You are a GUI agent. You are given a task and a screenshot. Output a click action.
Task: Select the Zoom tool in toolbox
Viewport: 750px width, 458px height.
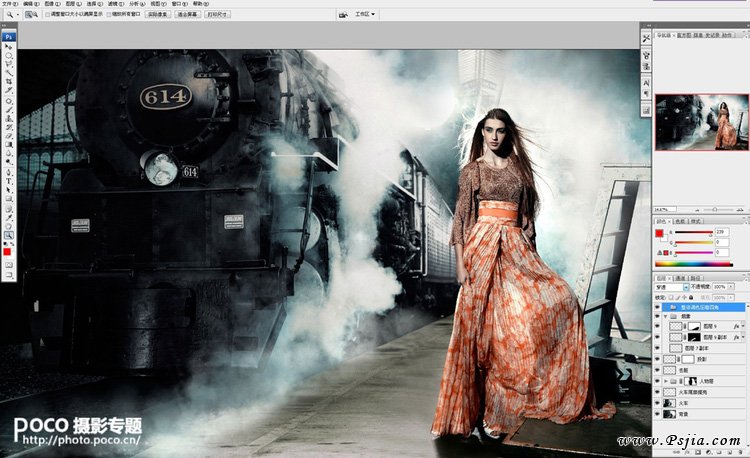tap(9, 234)
